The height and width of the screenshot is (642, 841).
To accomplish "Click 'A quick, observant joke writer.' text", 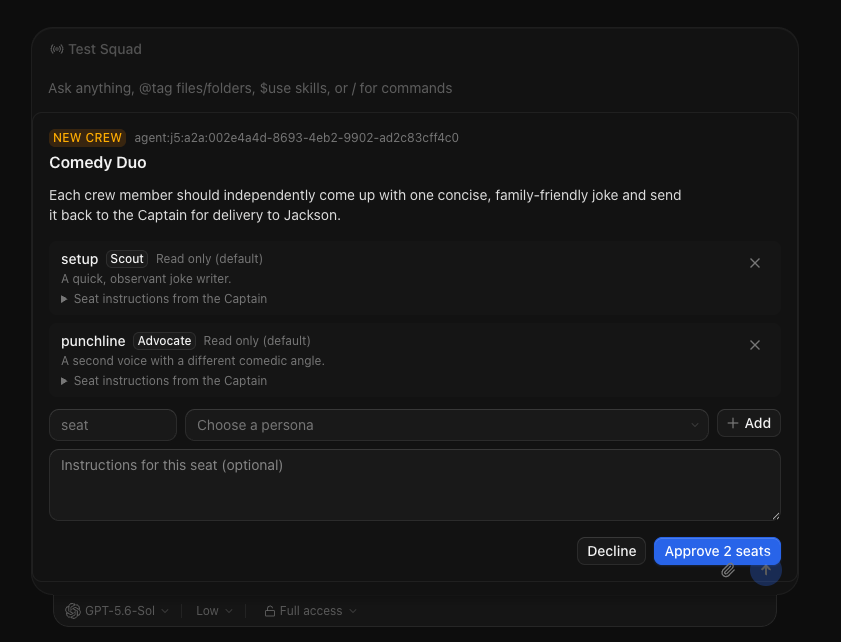I will point(146,279).
